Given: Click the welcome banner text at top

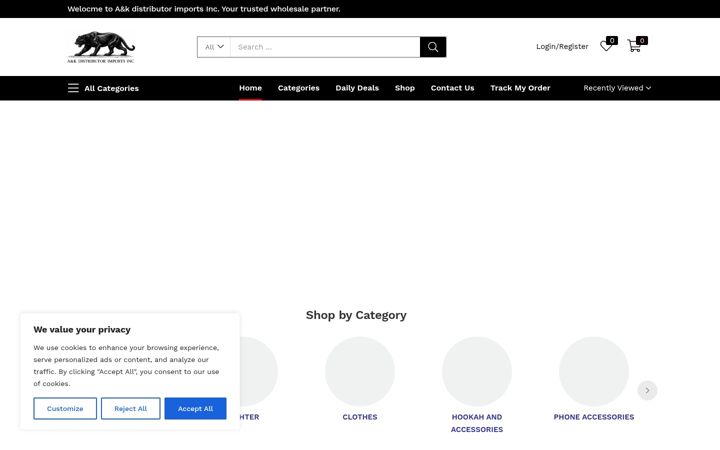Looking at the screenshot, I should 204,9.
